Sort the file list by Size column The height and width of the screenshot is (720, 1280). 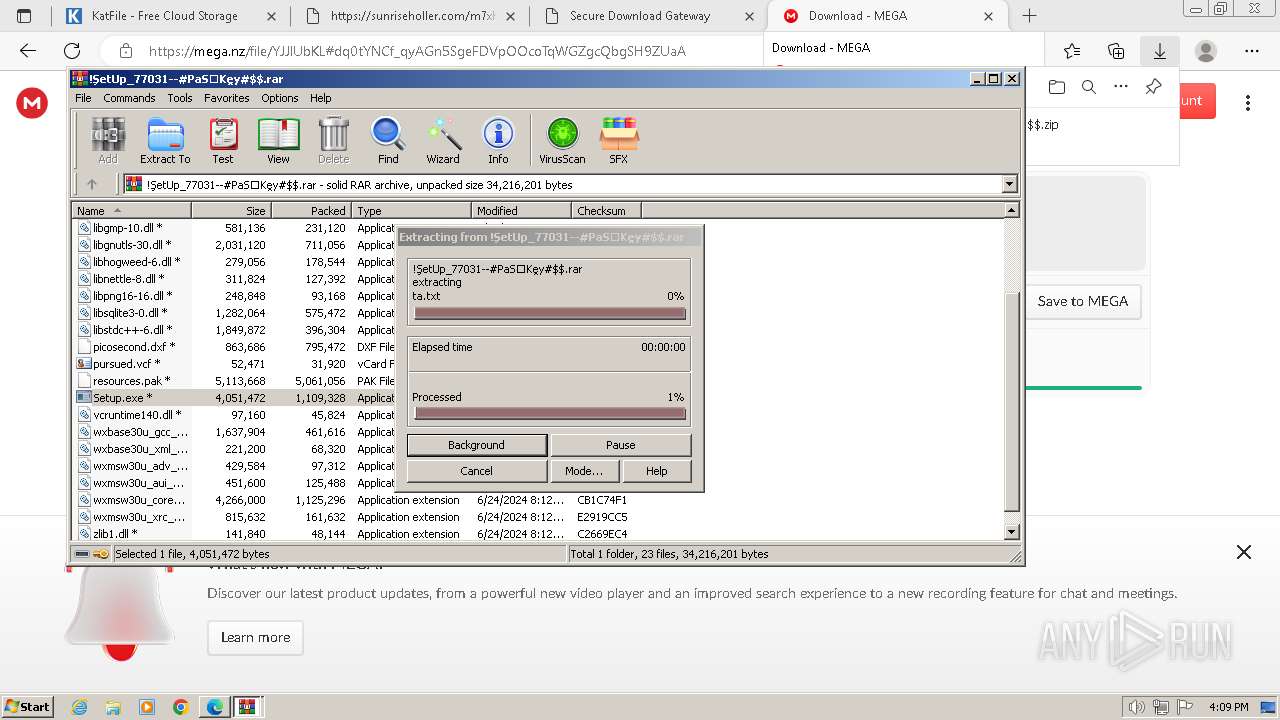(x=231, y=210)
